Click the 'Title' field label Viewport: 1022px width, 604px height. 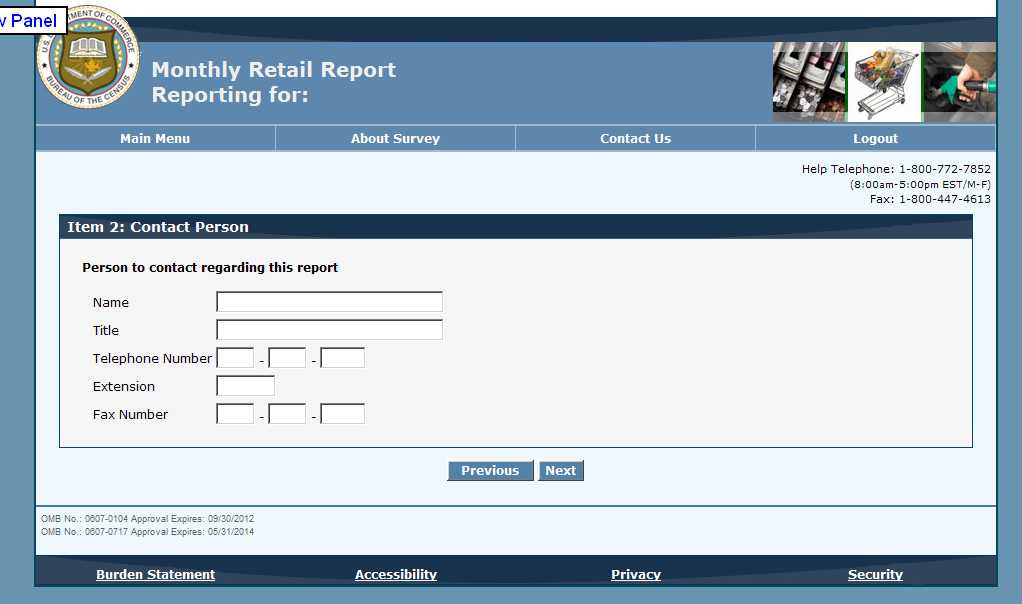click(x=106, y=330)
